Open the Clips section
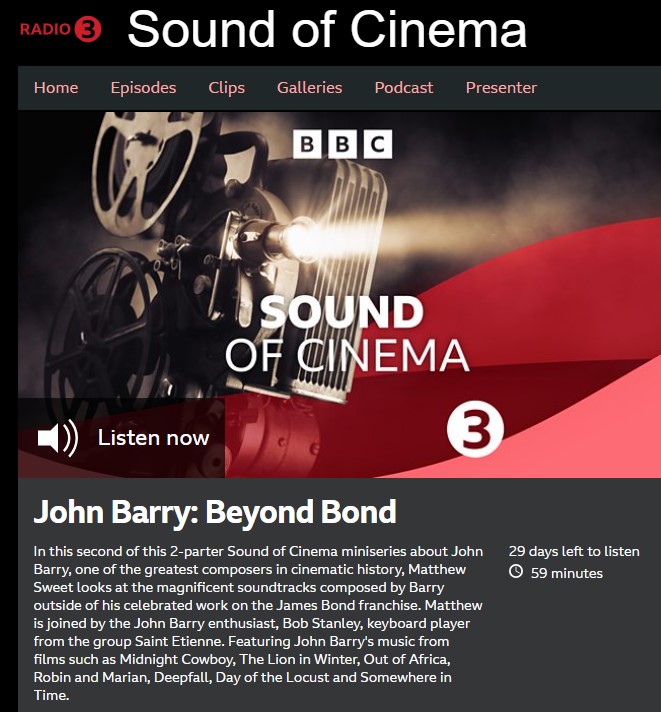 (x=227, y=88)
